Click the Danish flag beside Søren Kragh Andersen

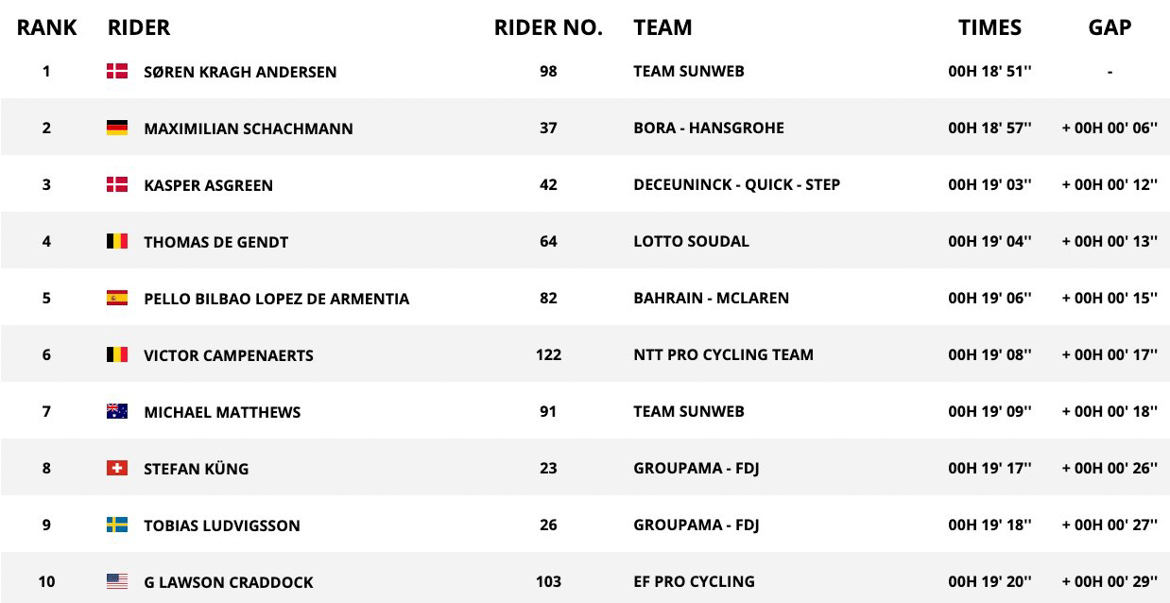click(x=117, y=71)
